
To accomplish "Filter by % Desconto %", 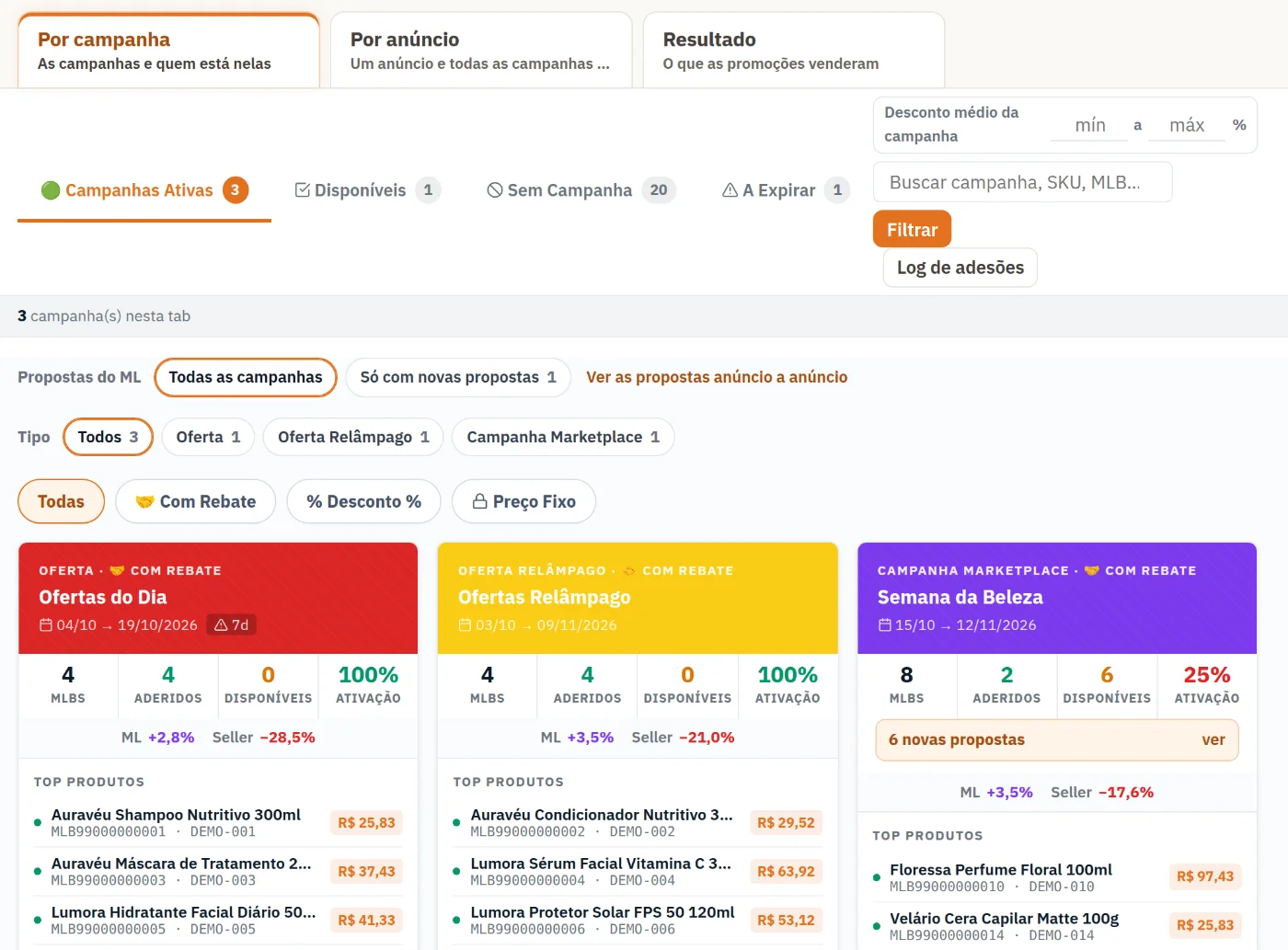I will click(x=363, y=501).
